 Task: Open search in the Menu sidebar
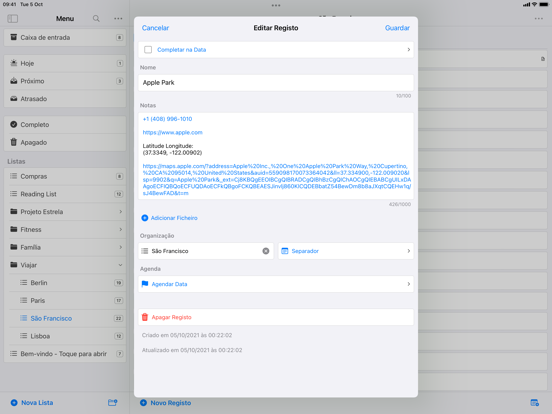(96, 19)
